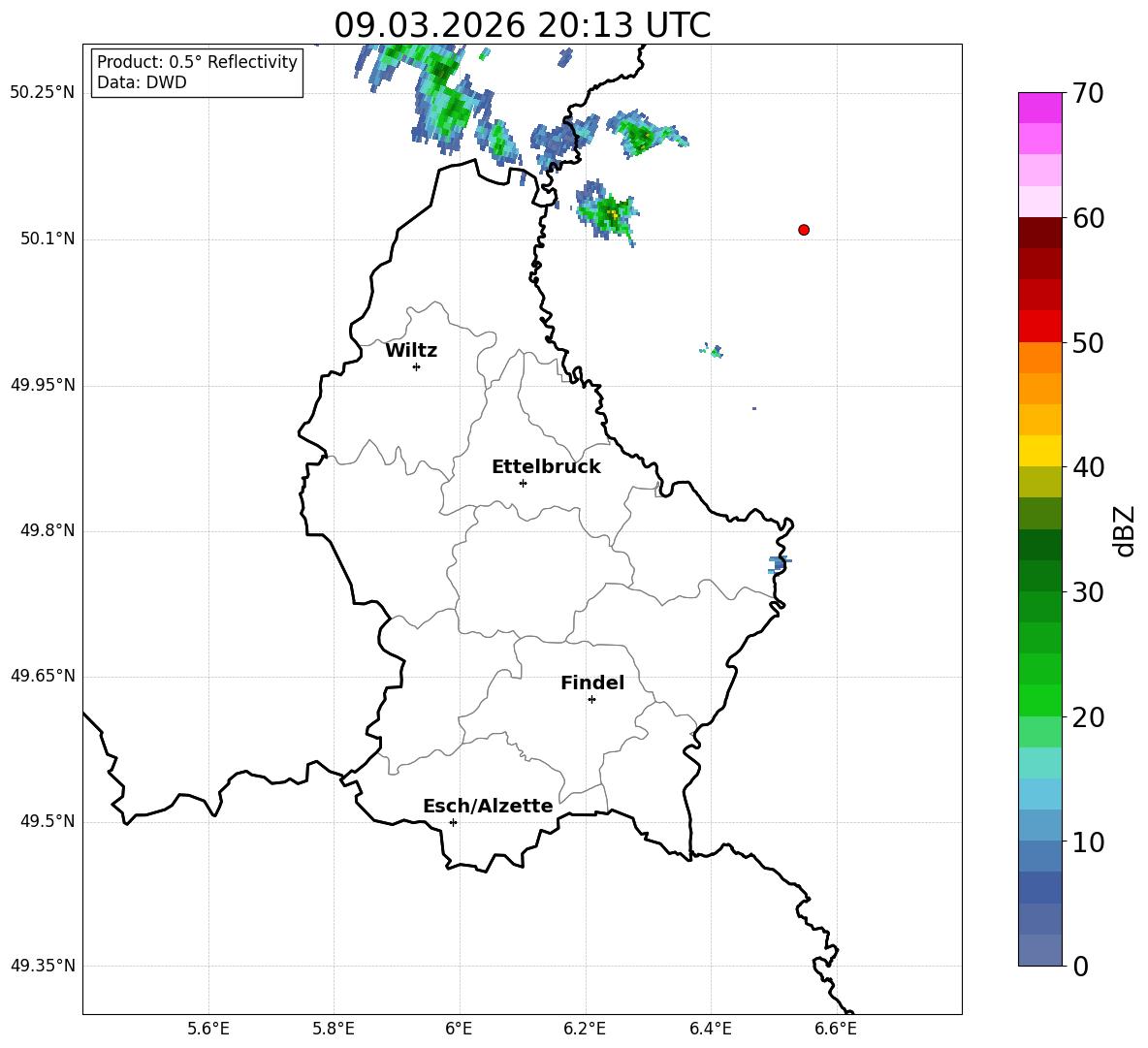This screenshot has height=1048, width=1148.
Task: Click the 40 tick on the colorbar
Action: pos(1088,467)
